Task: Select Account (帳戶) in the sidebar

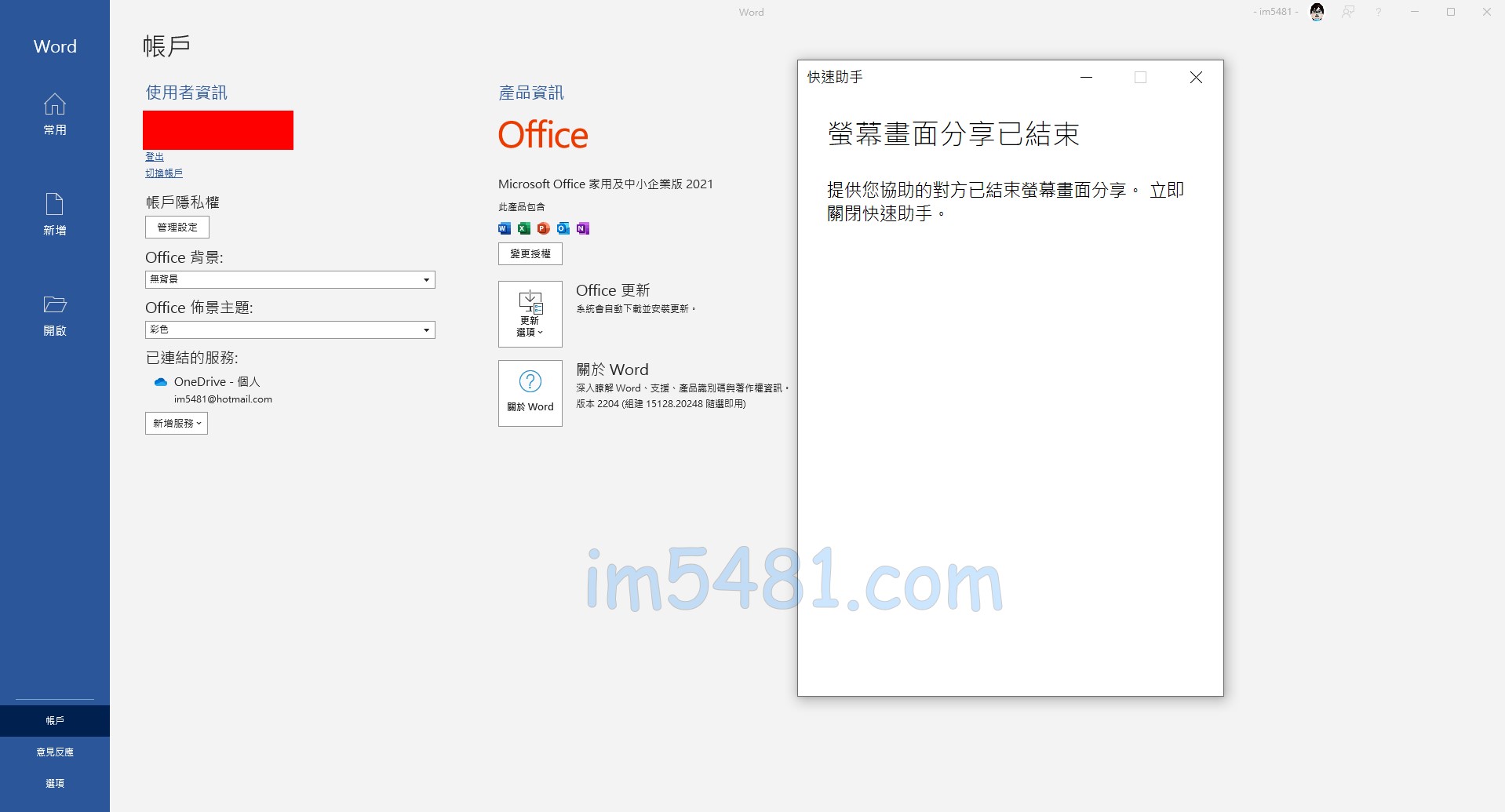Action: [x=55, y=720]
